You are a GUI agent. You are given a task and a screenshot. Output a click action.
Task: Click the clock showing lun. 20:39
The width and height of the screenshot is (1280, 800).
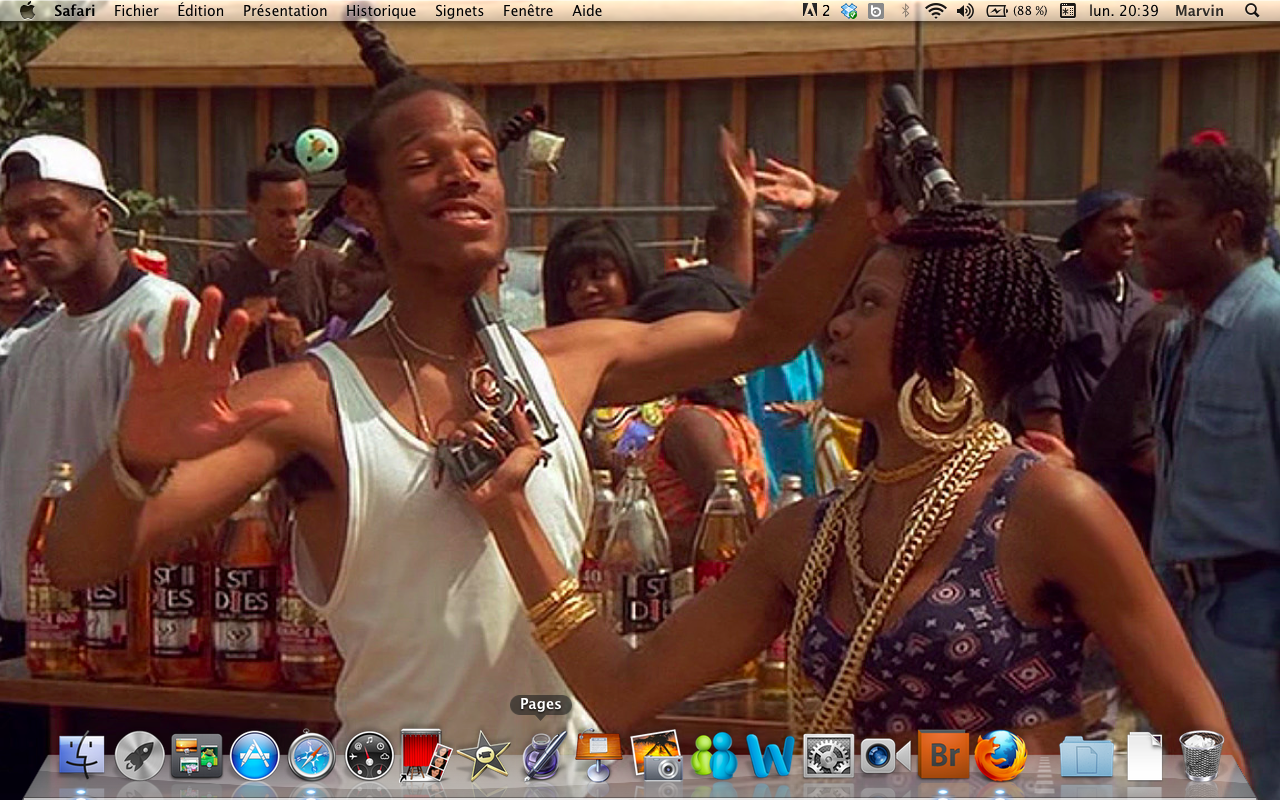[1123, 11]
